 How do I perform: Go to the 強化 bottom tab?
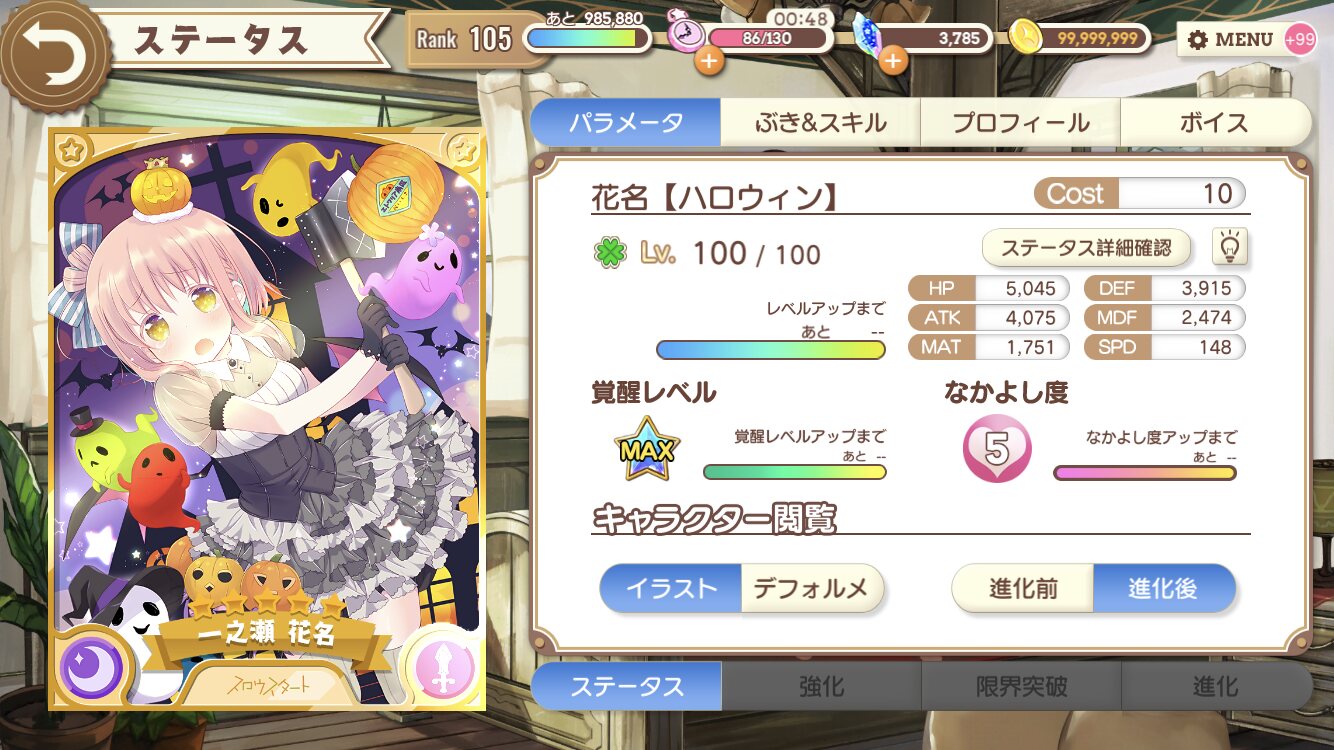click(821, 686)
